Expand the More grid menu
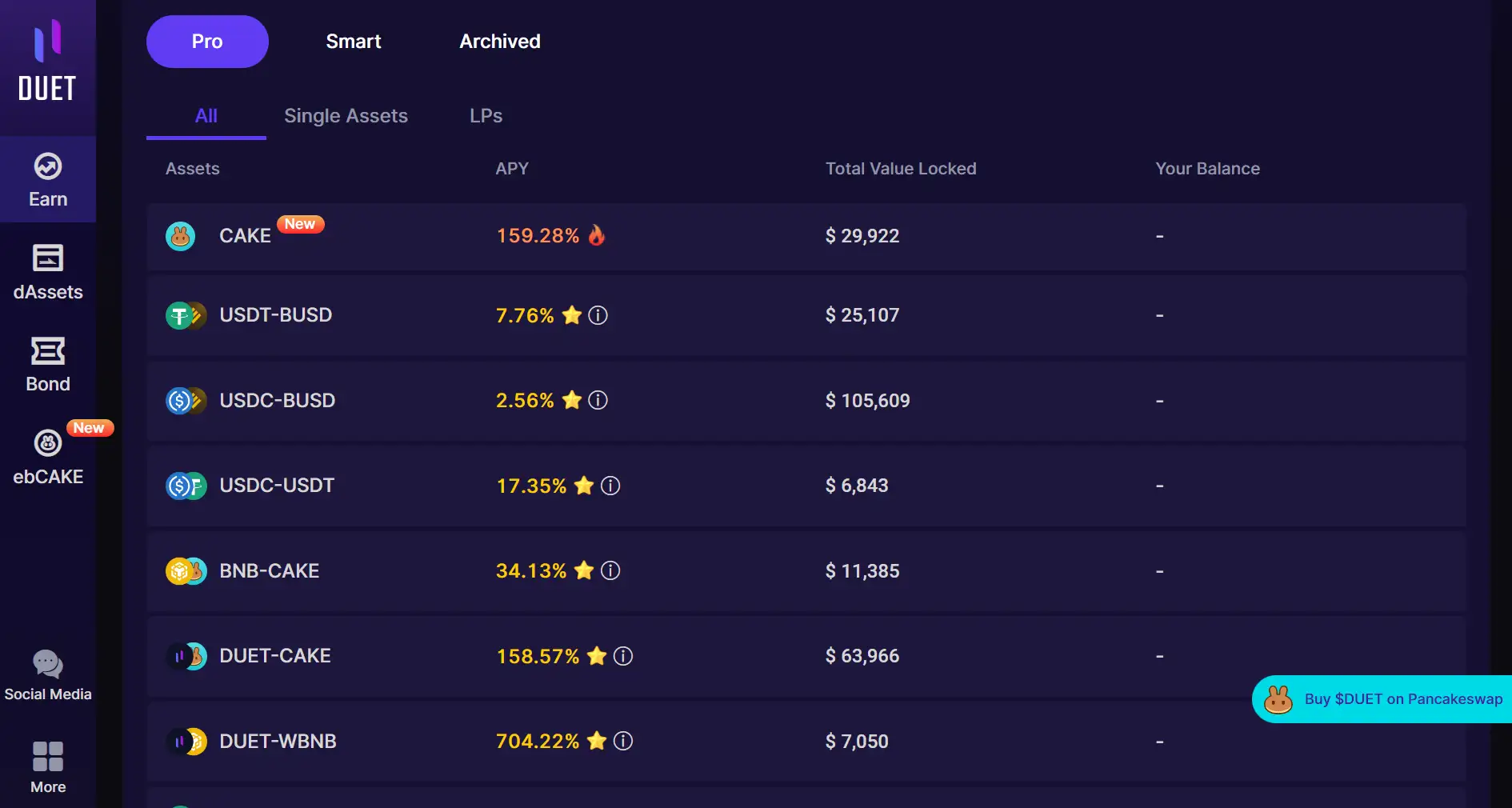 click(x=48, y=757)
